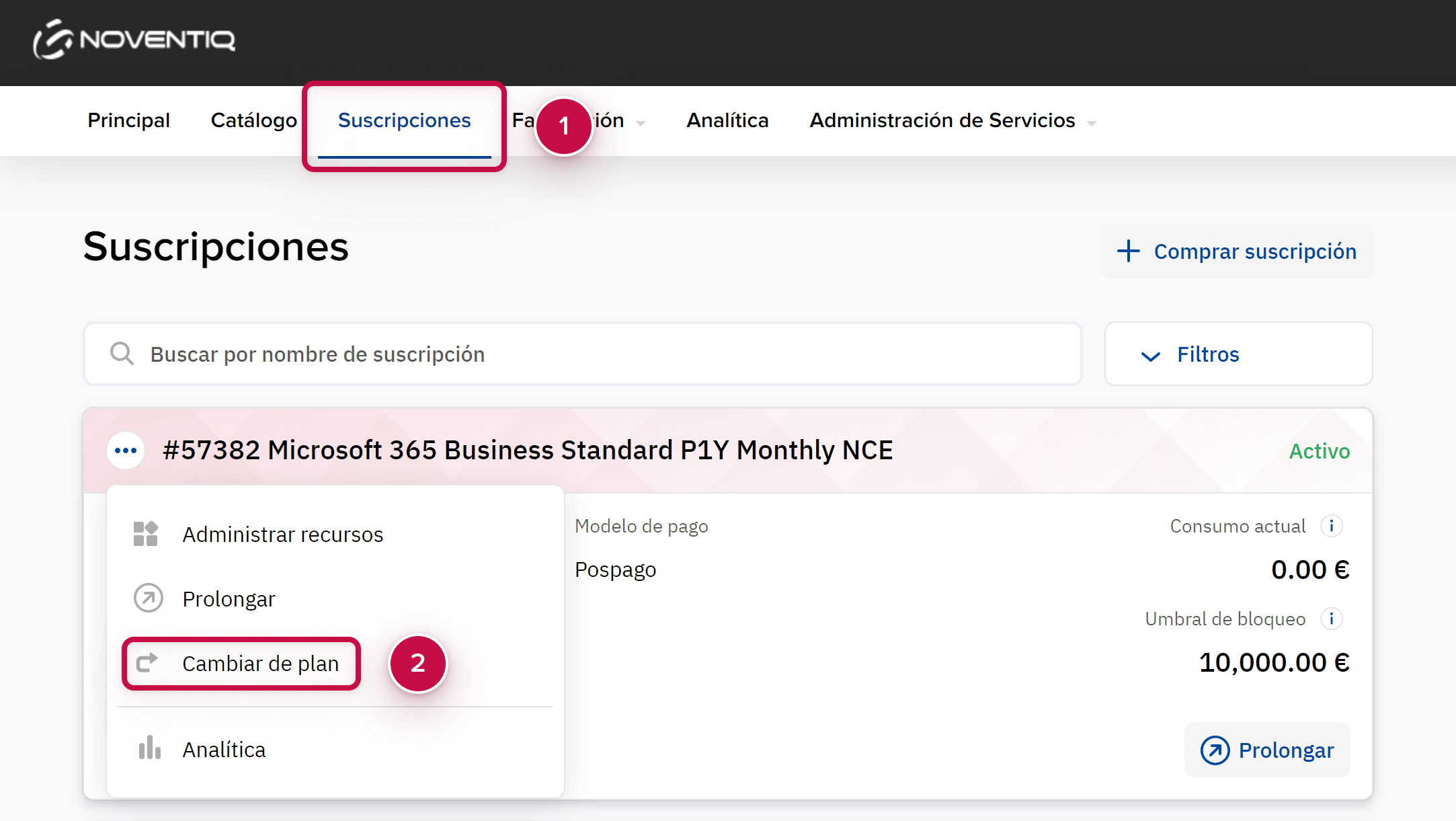Click the Analítica bar chart icon
1456x821 pixels.
coord(149,748)
